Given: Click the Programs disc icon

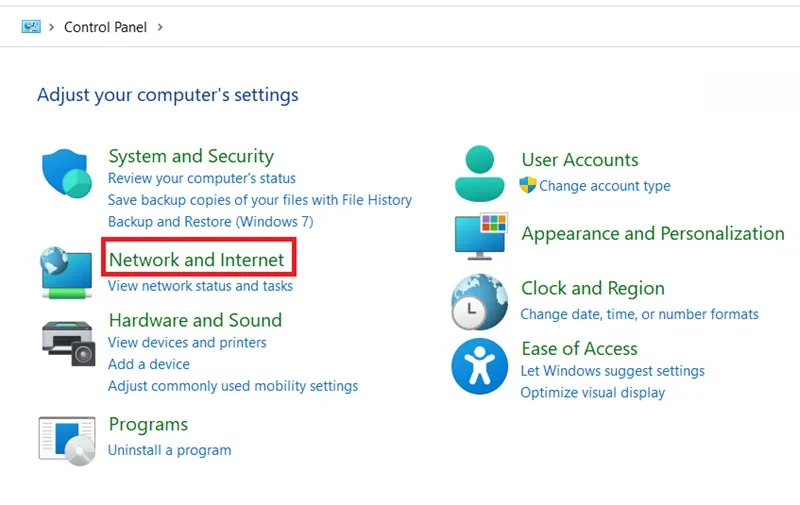Looking at the screenshot, I should tap(67, 441).
